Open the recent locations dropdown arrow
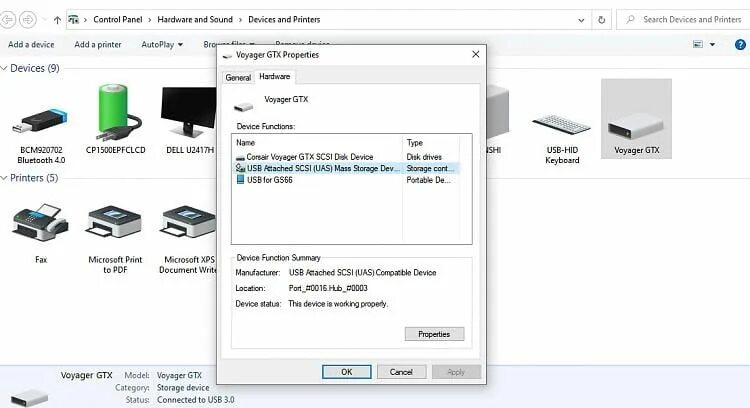The width and height of the screenshot is (750, 408). (44, 20)
